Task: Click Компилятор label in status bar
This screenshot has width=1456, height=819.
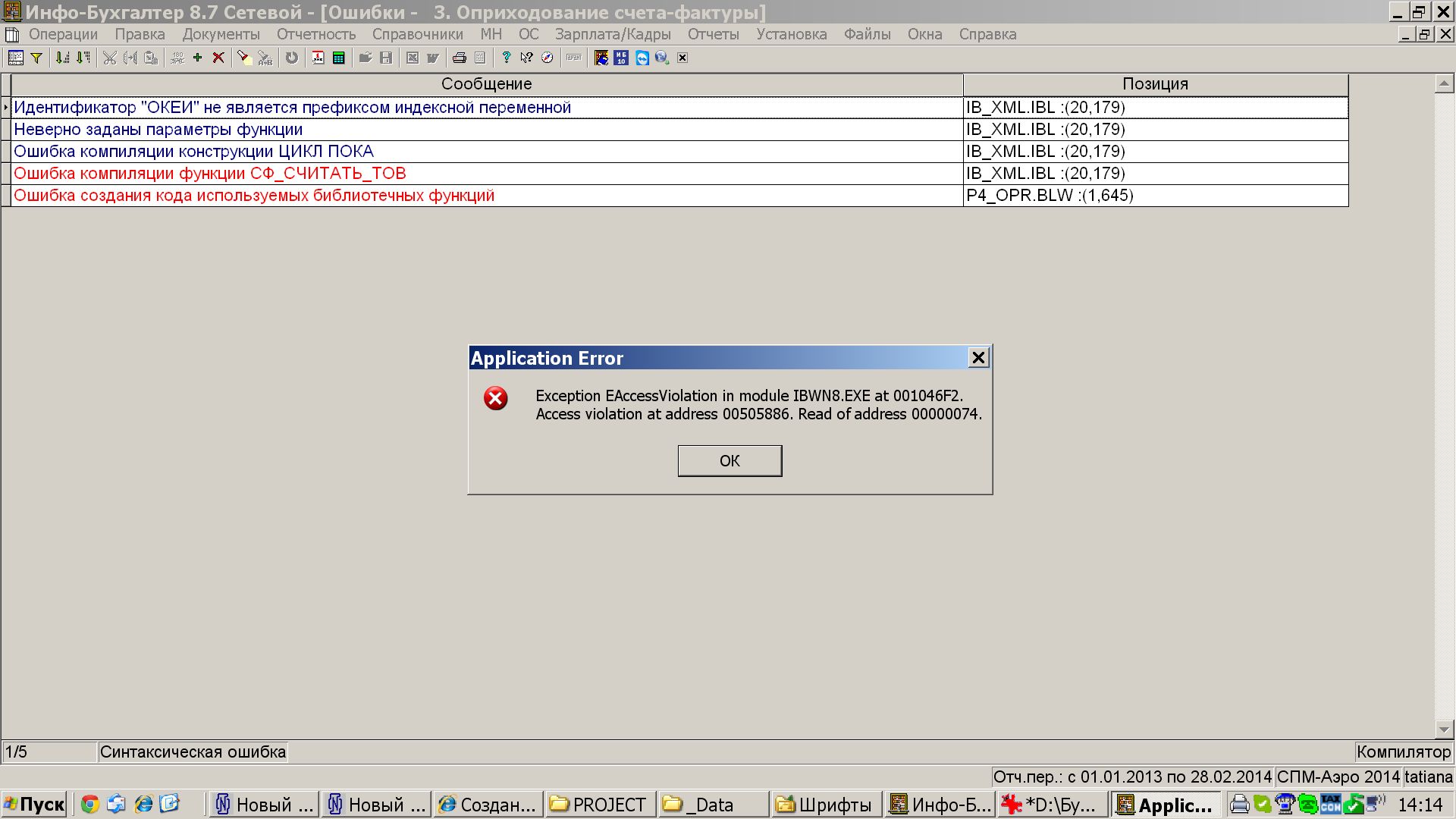Action: [1404, 752]
